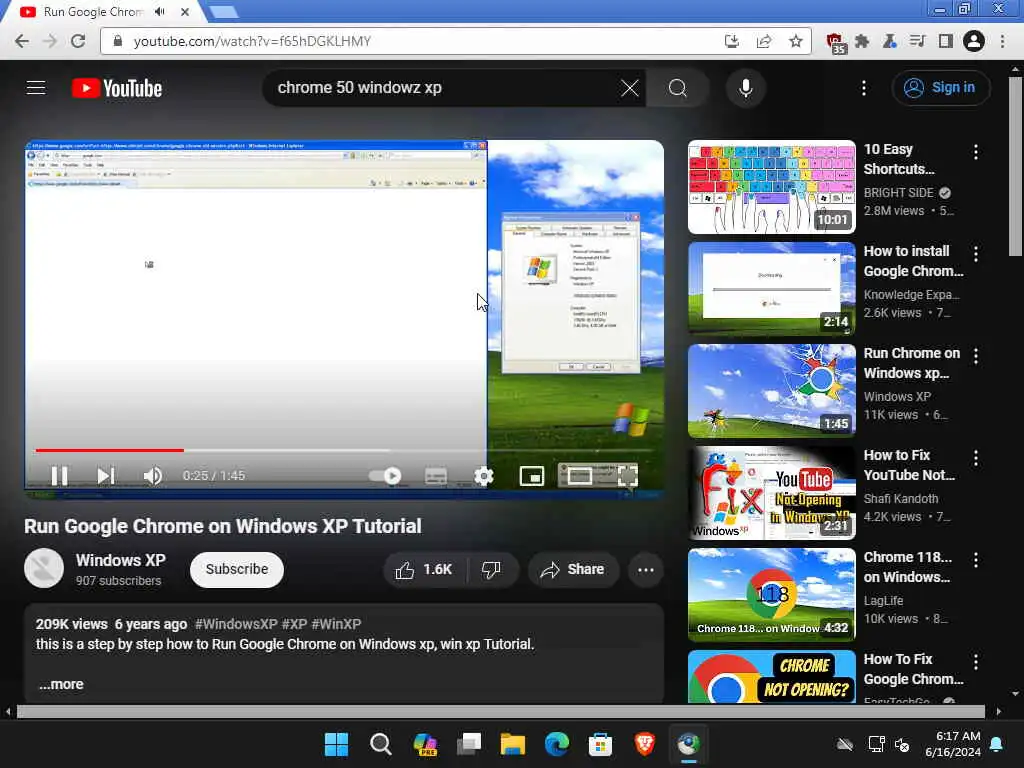Open How to Fix YouTube Not Opening thumbnail
This screenshot has height=768, width=1024.
click(771, 492)
